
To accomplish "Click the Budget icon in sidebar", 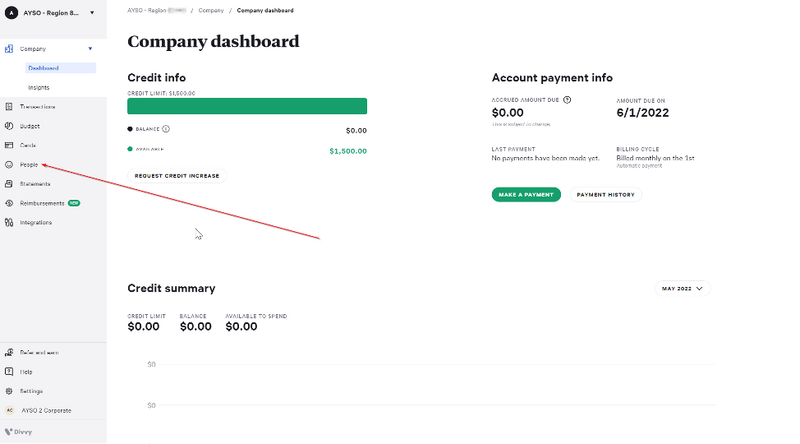I will click(9, 126).
